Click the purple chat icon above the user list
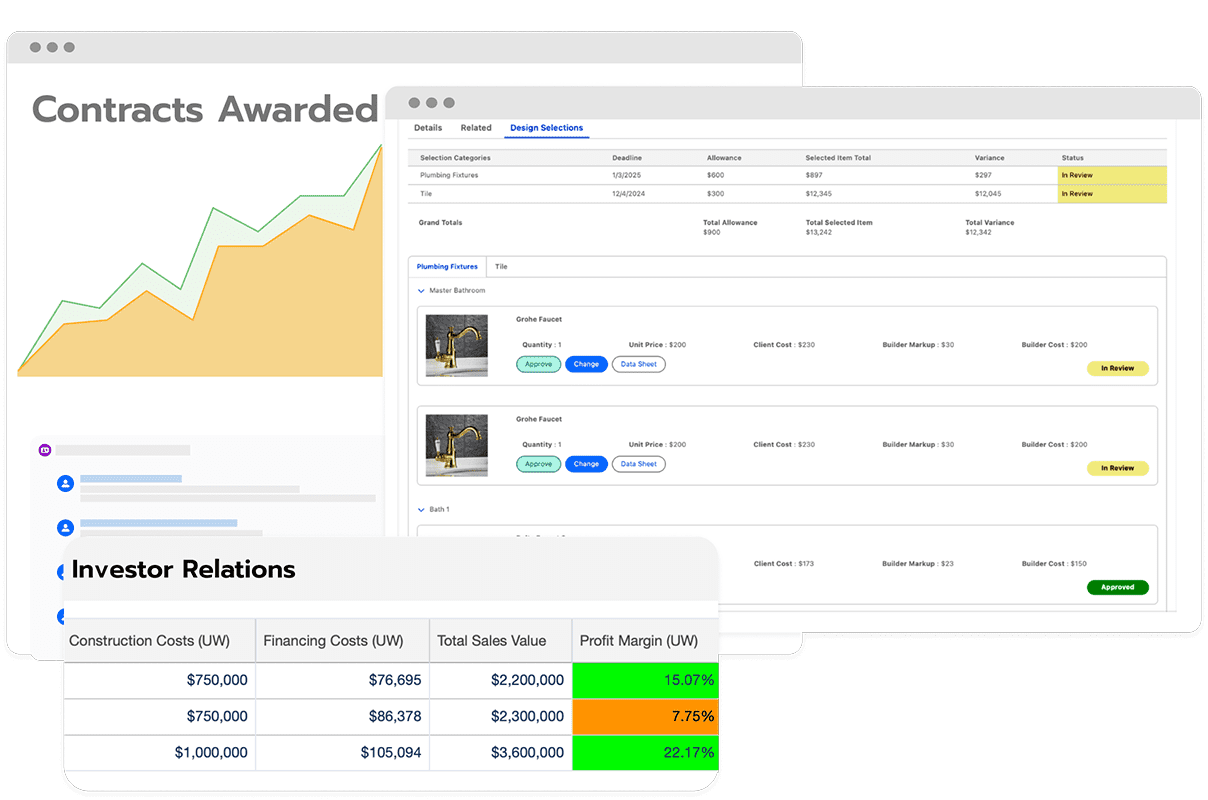The image size is (1208, 800). pyautogui.click(x=45, y=450)
